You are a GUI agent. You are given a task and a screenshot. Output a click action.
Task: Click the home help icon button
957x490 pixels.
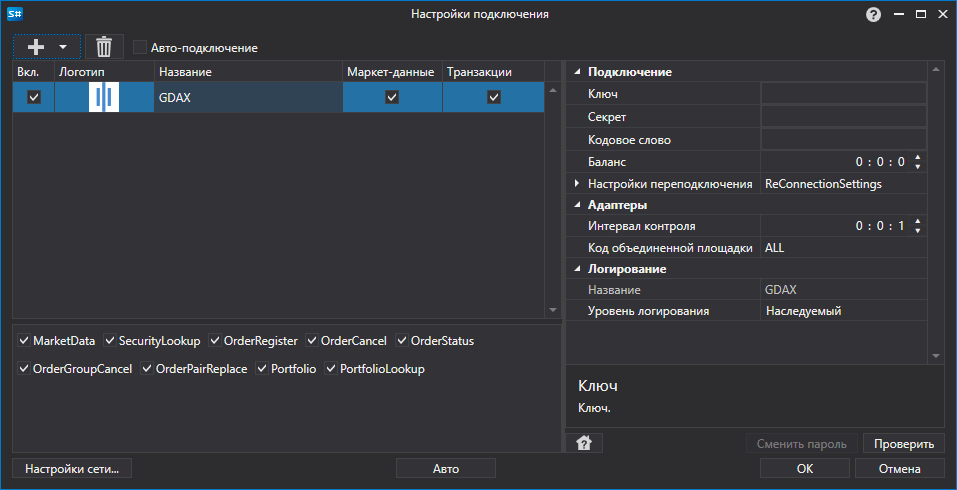[584, 443]
